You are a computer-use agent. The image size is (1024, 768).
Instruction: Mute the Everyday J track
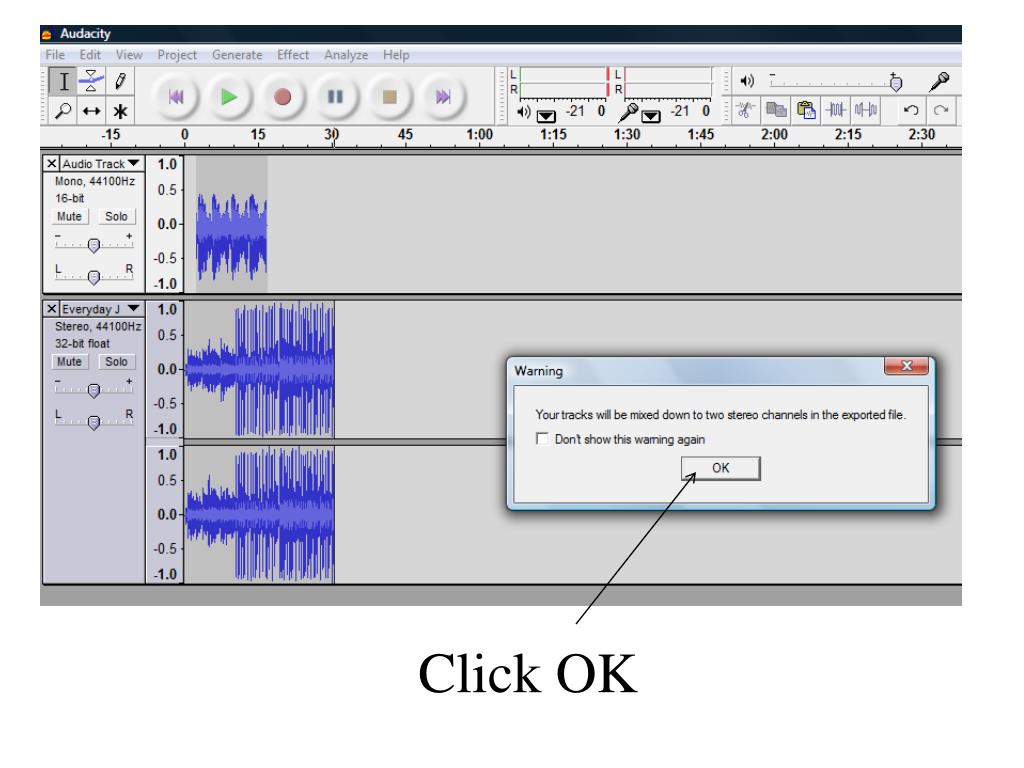69,361
